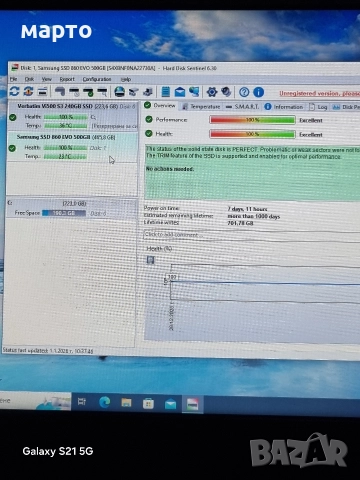Switch to the Disk Performance tab

pyautogui.click(x=346, y=107)
